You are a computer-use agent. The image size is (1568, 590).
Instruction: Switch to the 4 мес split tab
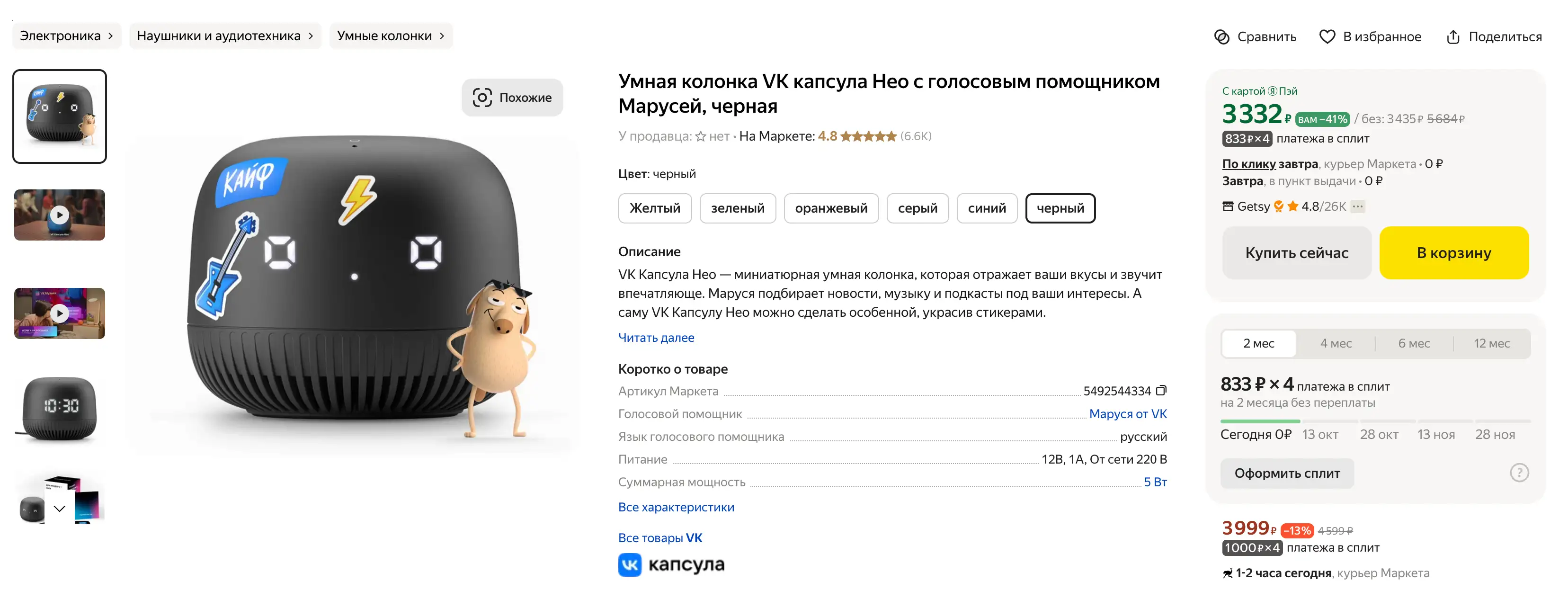pyautogui.click(x=1336, y=343)
